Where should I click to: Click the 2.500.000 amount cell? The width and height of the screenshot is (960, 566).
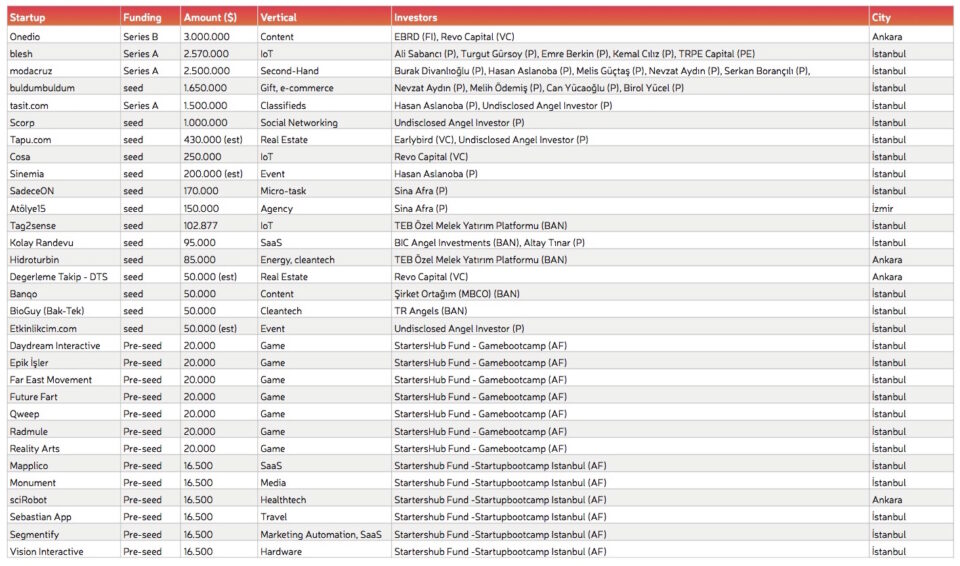(219, 71)
